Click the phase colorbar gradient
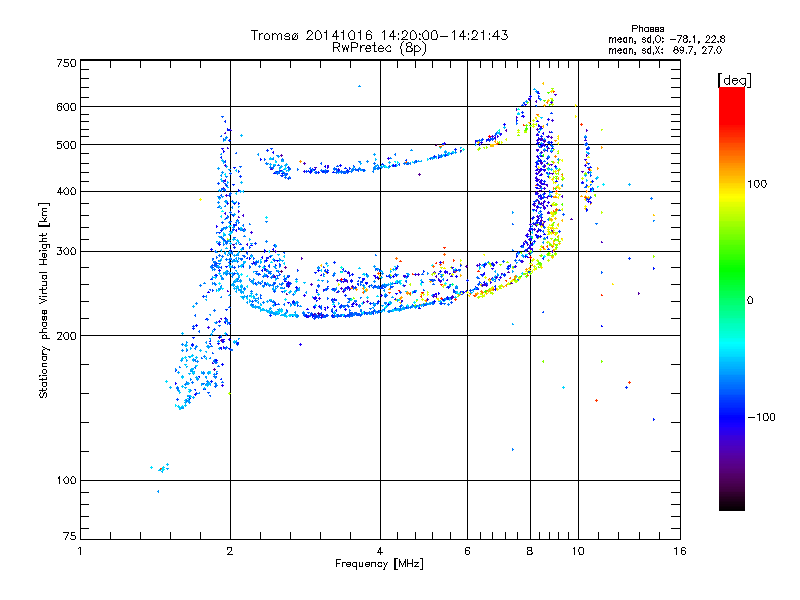 click(x=732, y=298)
